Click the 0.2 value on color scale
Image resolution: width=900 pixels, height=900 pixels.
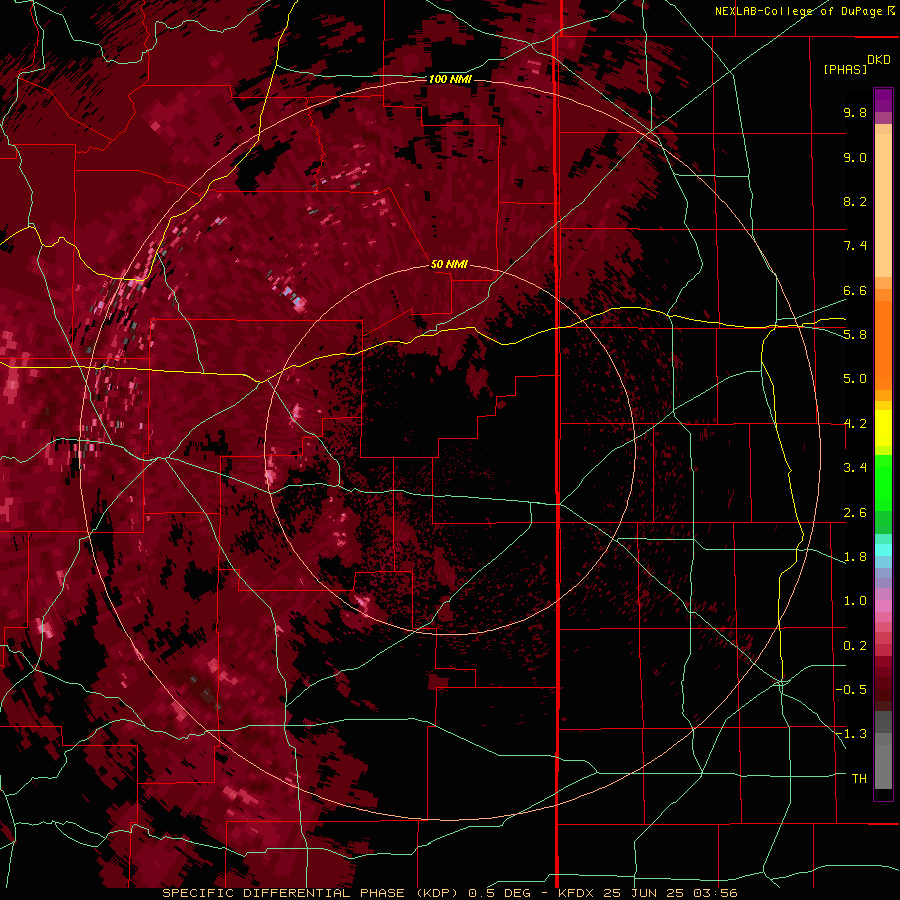click(855, 646)
